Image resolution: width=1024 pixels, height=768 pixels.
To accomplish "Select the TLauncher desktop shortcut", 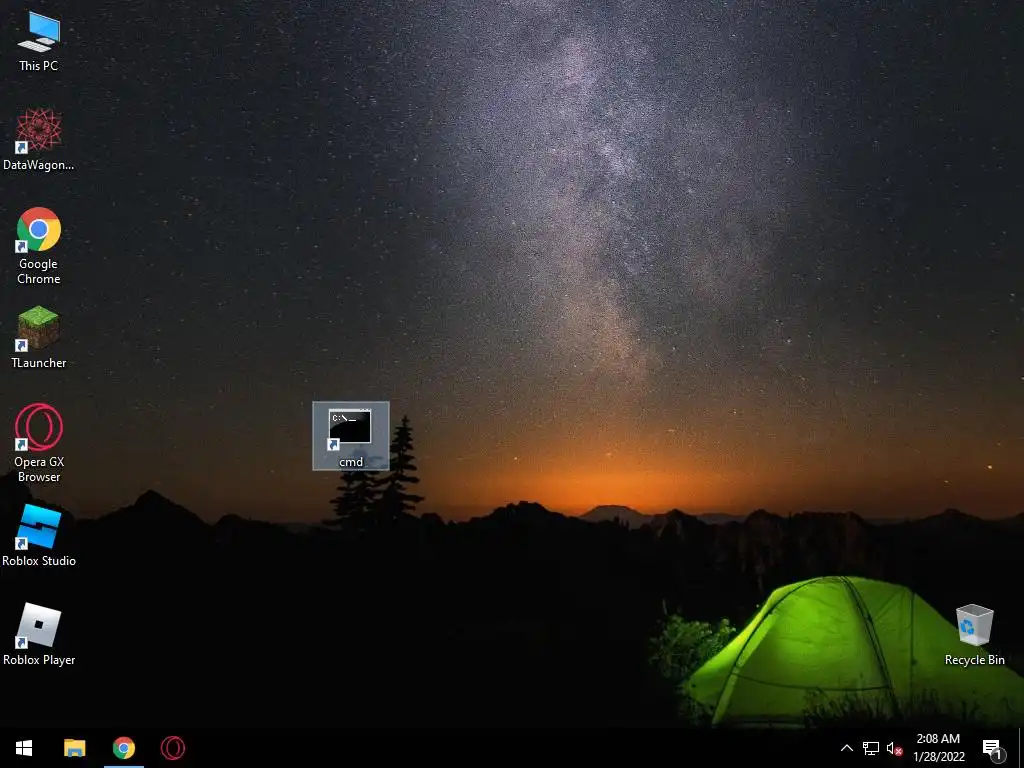I will 39,338.
